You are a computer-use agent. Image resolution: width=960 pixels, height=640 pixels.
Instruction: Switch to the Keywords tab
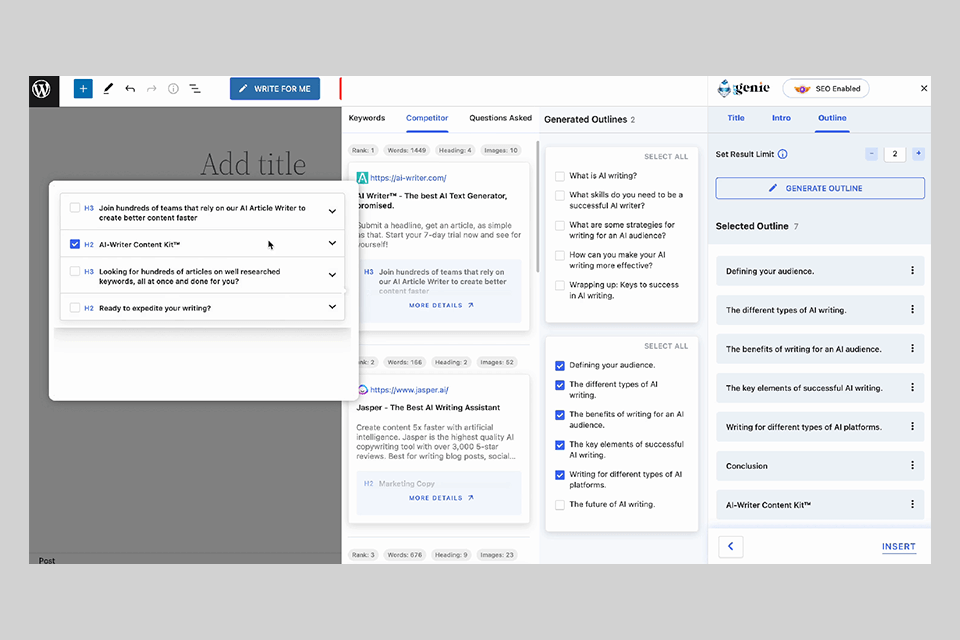click(367, 118)
